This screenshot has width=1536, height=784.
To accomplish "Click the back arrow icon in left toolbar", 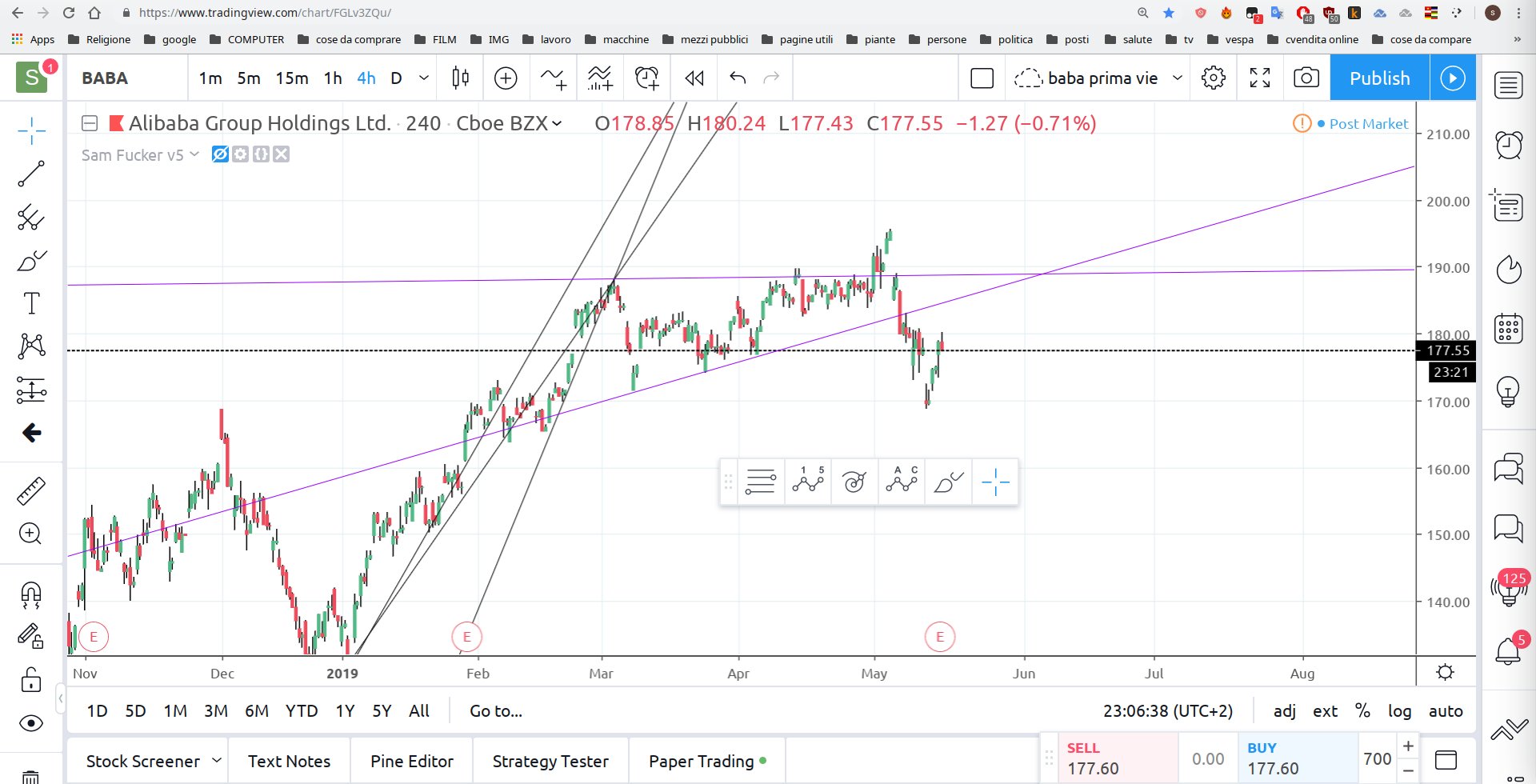I will pos(31,433).
